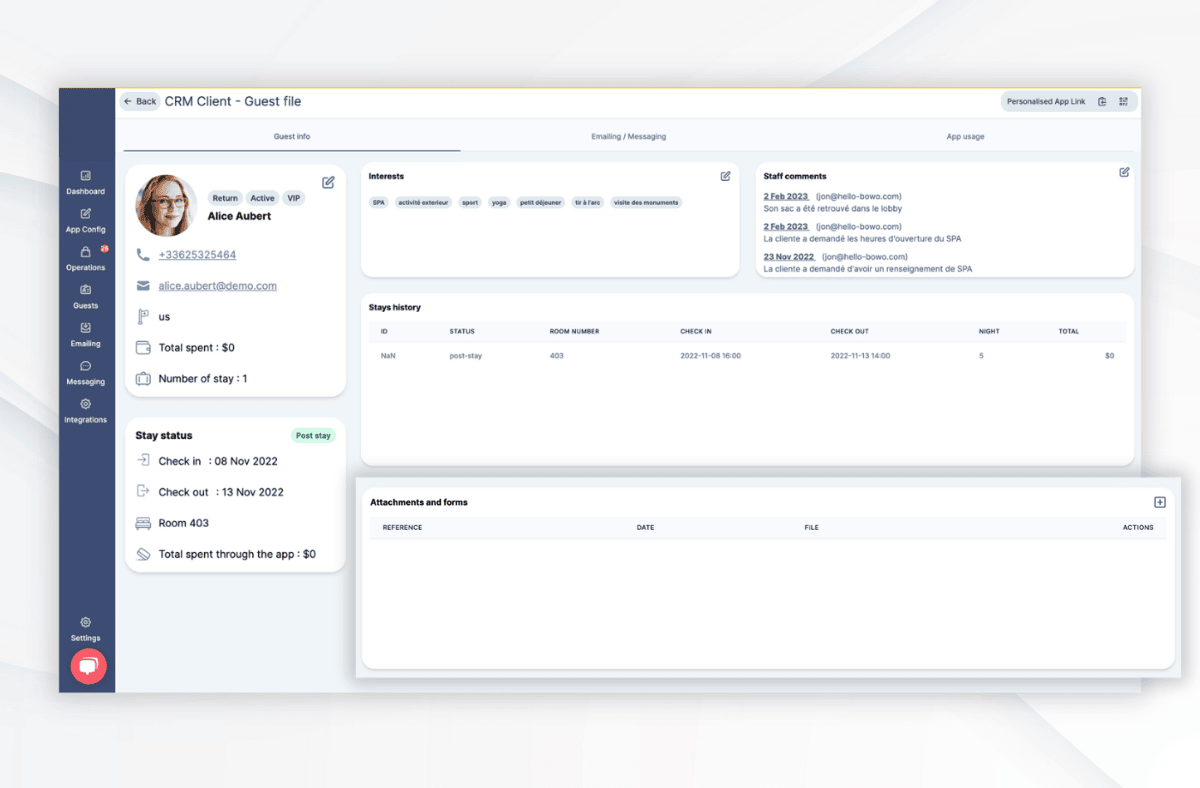Copy the Personalised App Link

click(x=1102, y=102)
